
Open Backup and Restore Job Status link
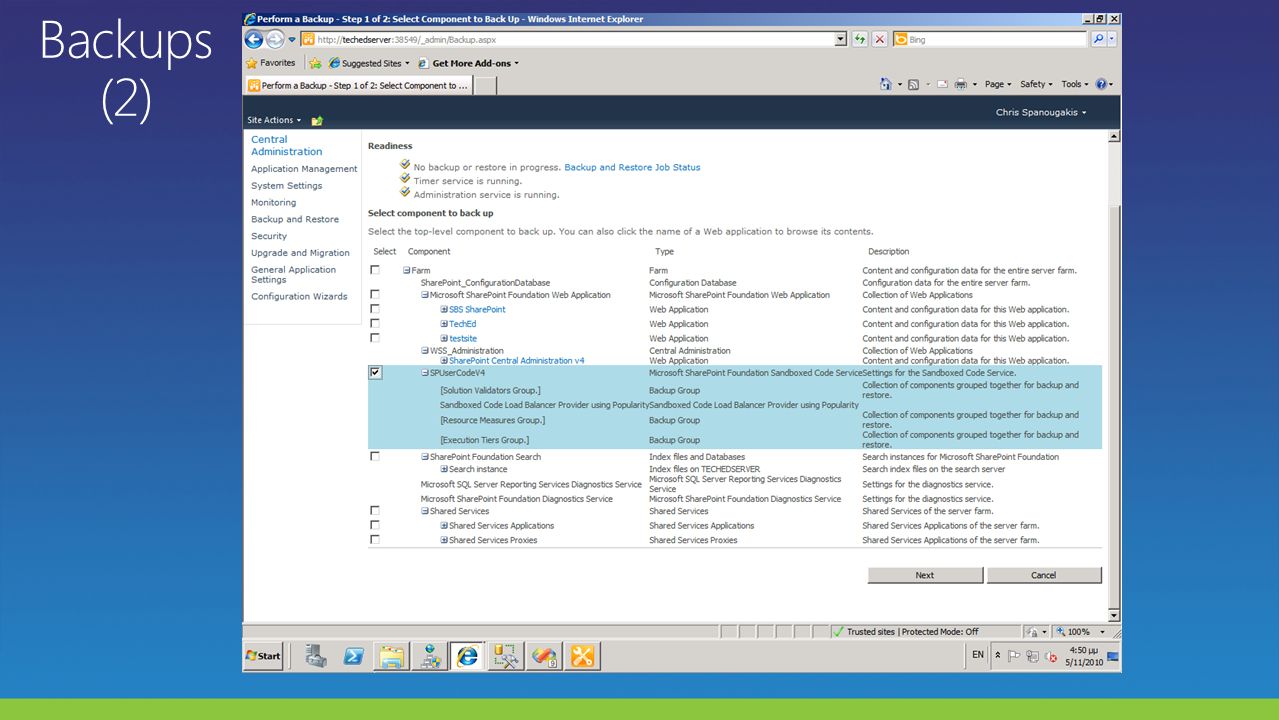tap(632, 167)
